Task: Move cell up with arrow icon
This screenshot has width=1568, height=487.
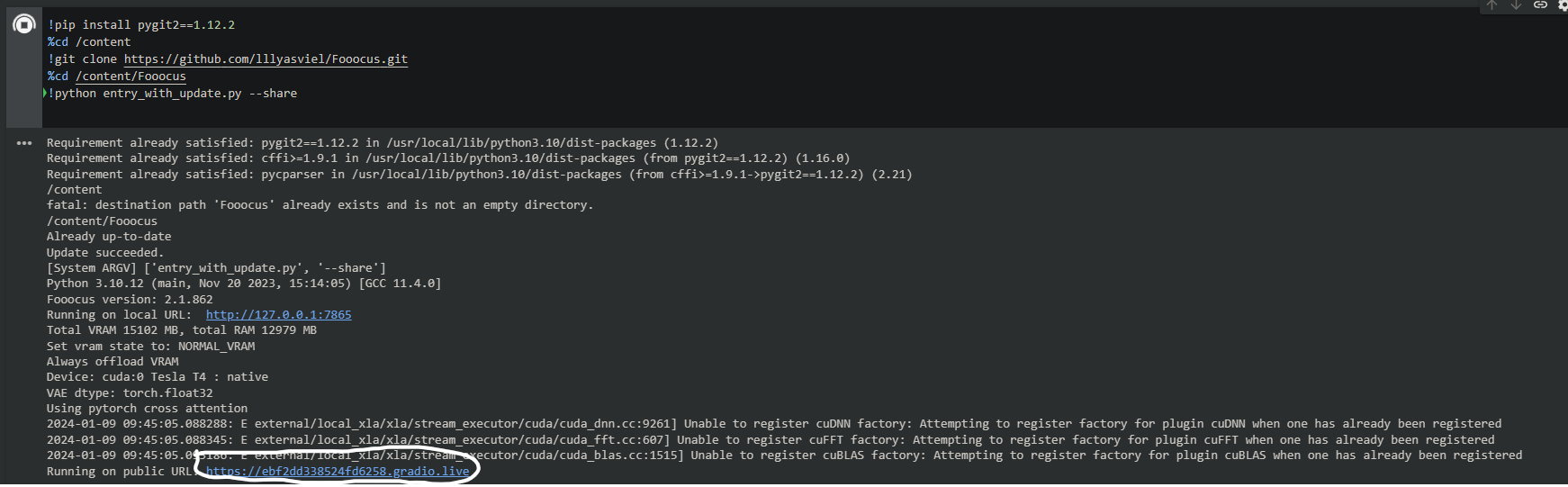Action: click(1491, 5)
